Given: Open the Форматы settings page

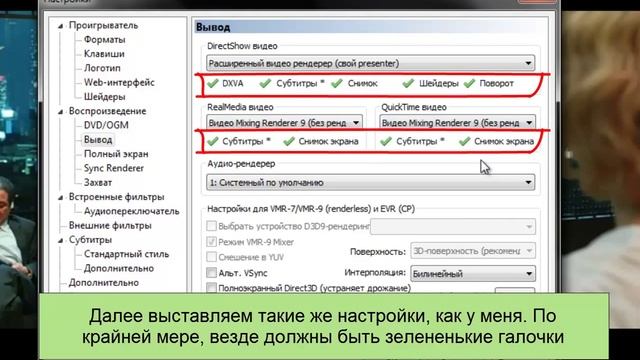Looking at the screenshot, I should 104,40.
